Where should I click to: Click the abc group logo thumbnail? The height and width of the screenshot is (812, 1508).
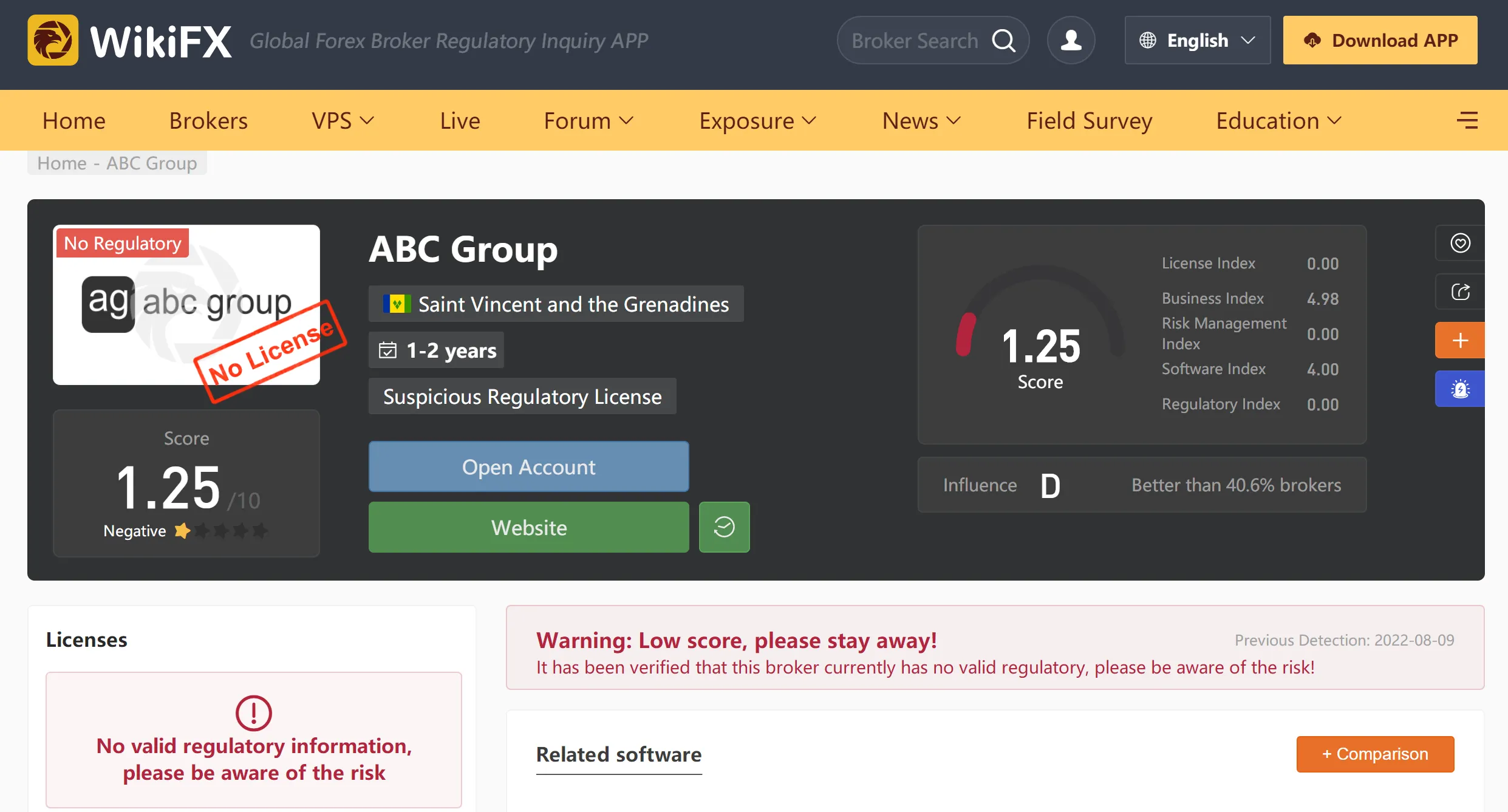point(186,305)
